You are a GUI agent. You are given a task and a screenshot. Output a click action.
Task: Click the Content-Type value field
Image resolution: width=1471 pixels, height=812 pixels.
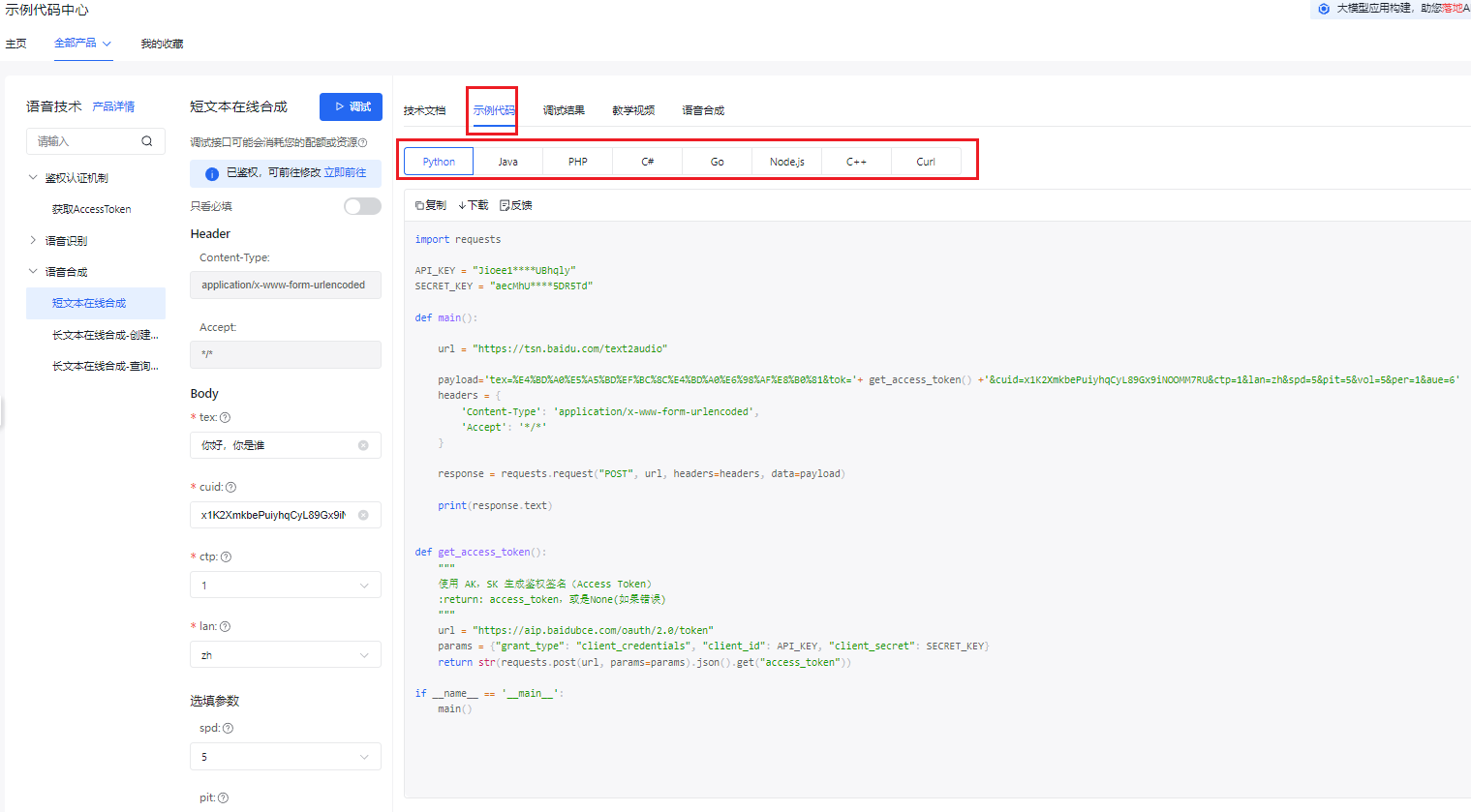[286, 285]
